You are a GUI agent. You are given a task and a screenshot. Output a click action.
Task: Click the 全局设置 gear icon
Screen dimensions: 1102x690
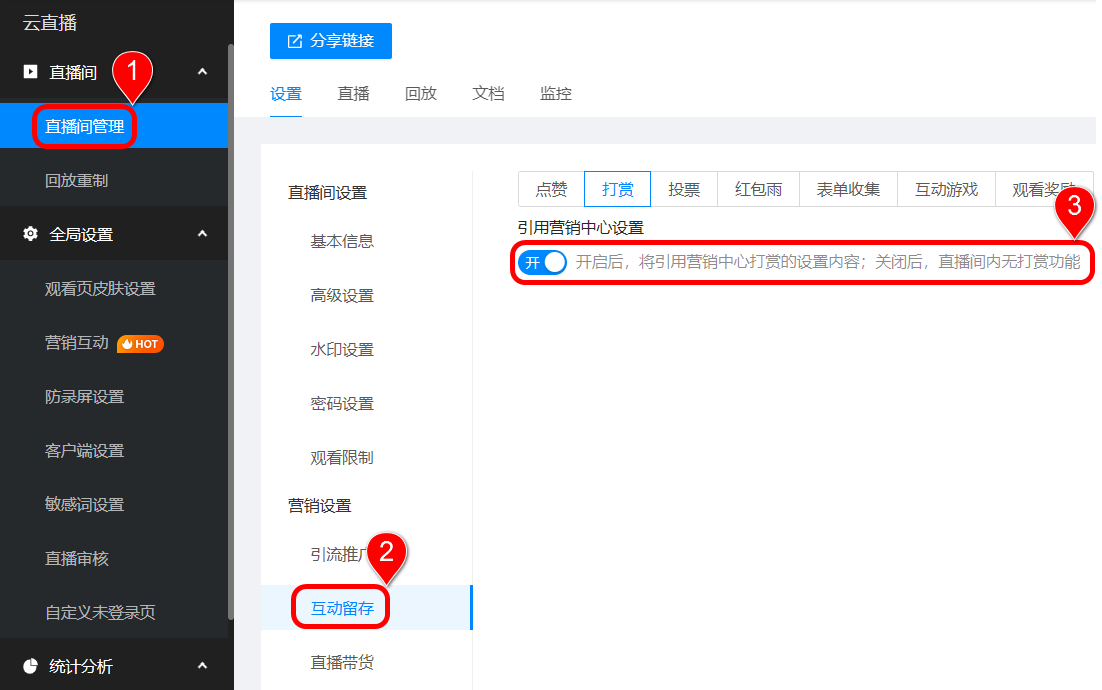coord(30,235)
